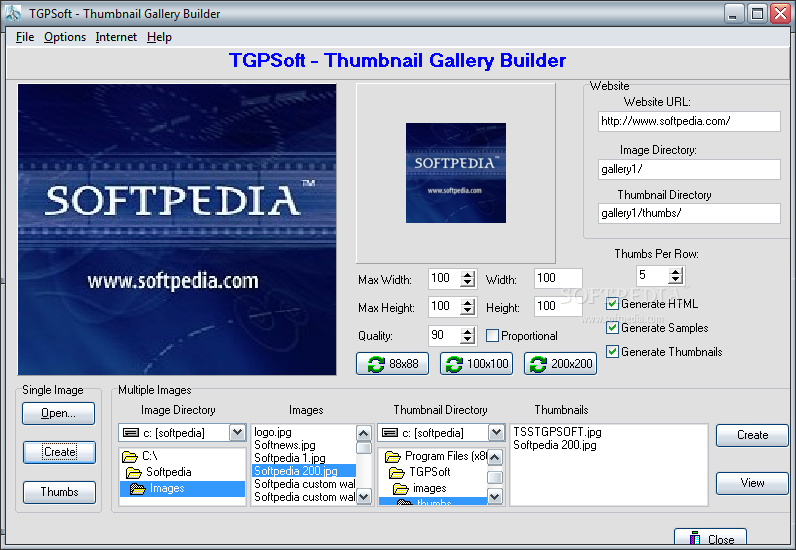796x550 pixels.
Task: Maximize the TGPSoft window
Action: pos(756,14)
